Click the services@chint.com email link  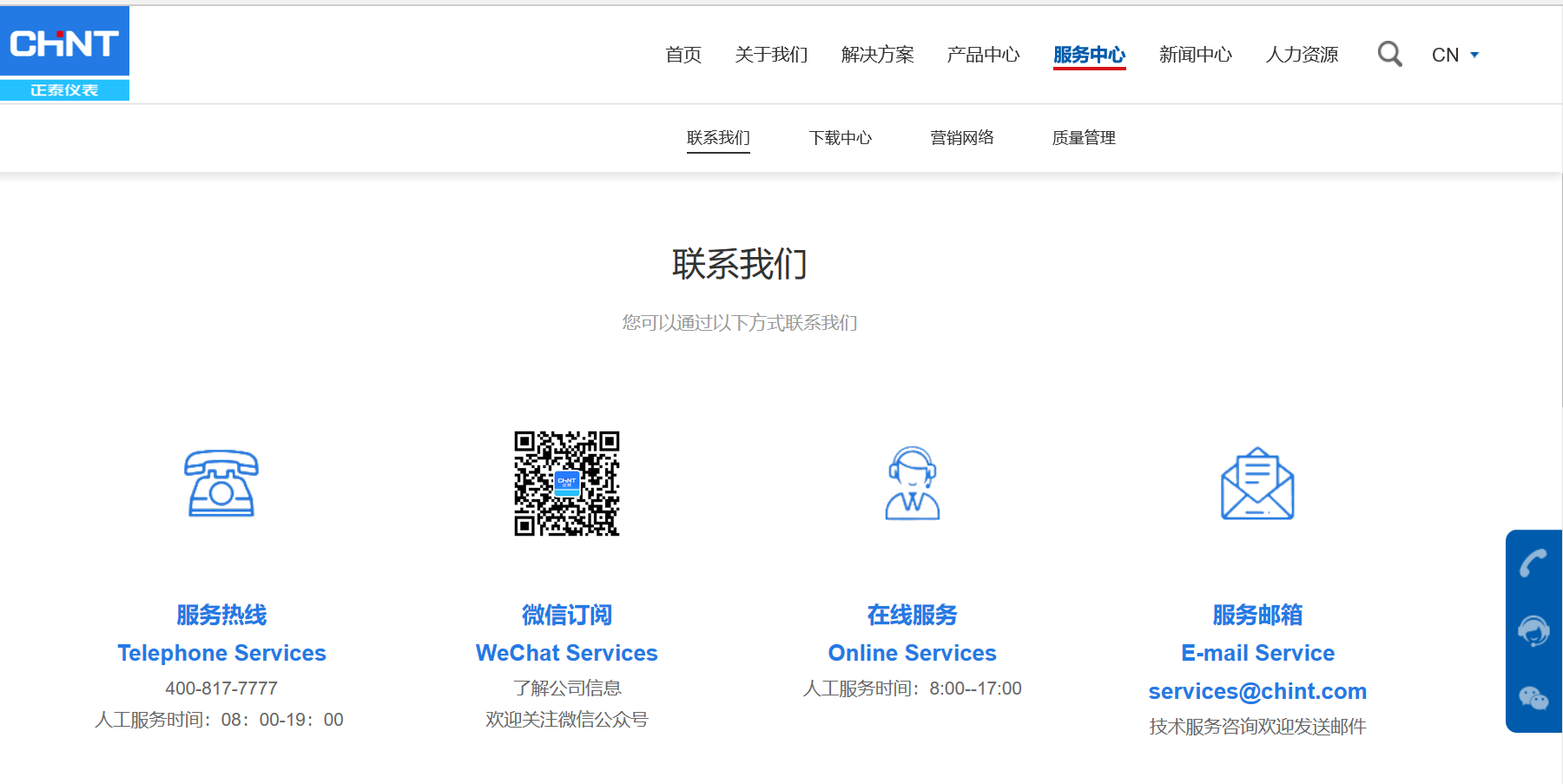pyautogui.click(x=1257, y=691)
